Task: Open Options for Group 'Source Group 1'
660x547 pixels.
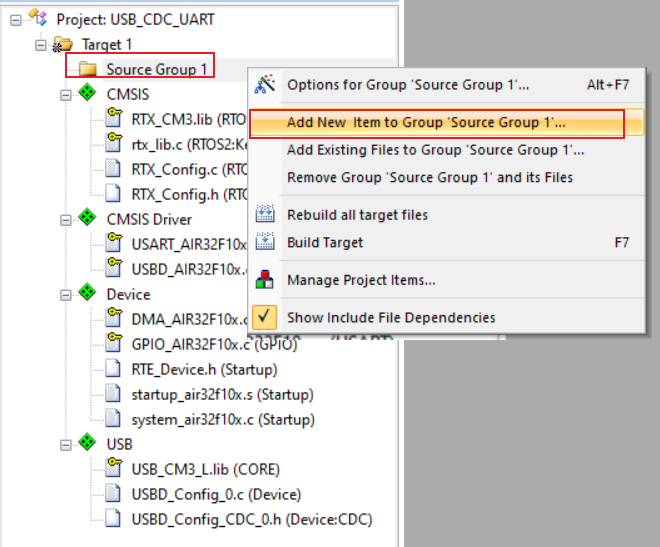Action: tap(447, 85)
